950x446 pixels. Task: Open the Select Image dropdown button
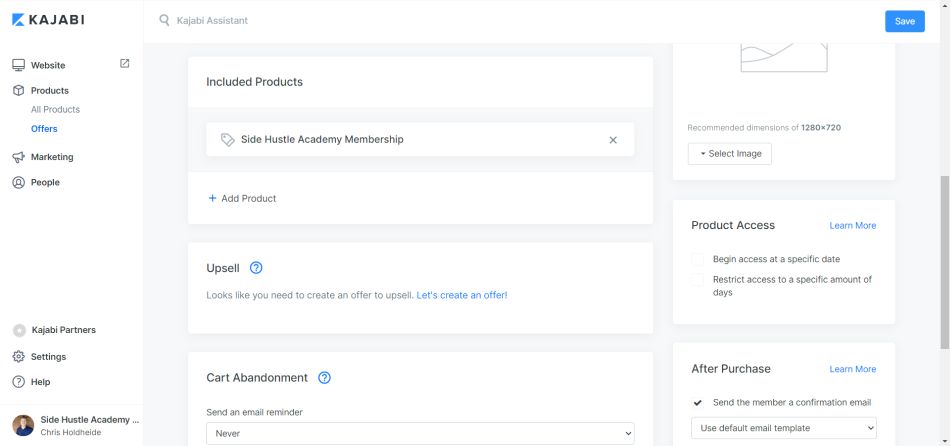click(729, 154)
